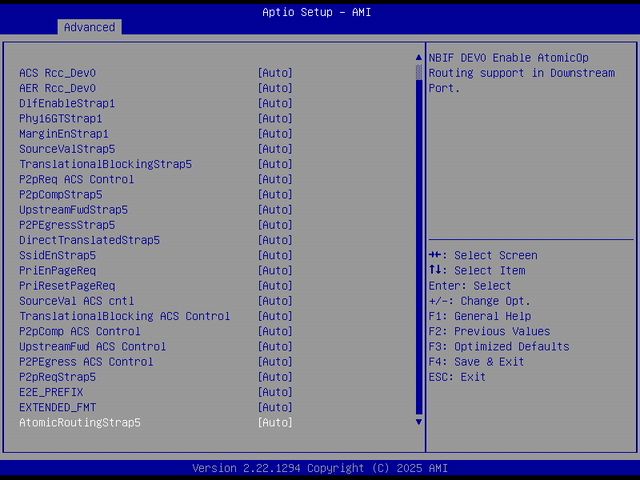Change TranslationalBlocking ACS Control [Auto] value

coord(275,316)
